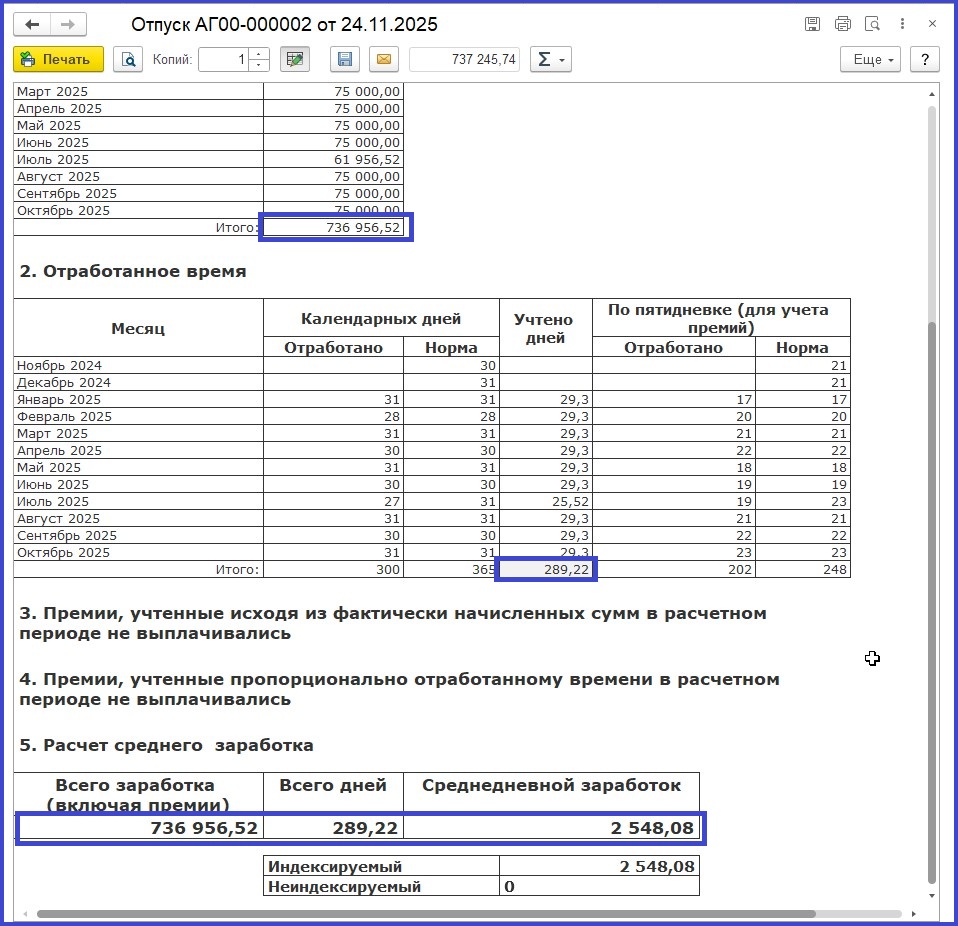The image size is (958, 926).
Task: Click the Копий number input field
Action: coord(223,60)
